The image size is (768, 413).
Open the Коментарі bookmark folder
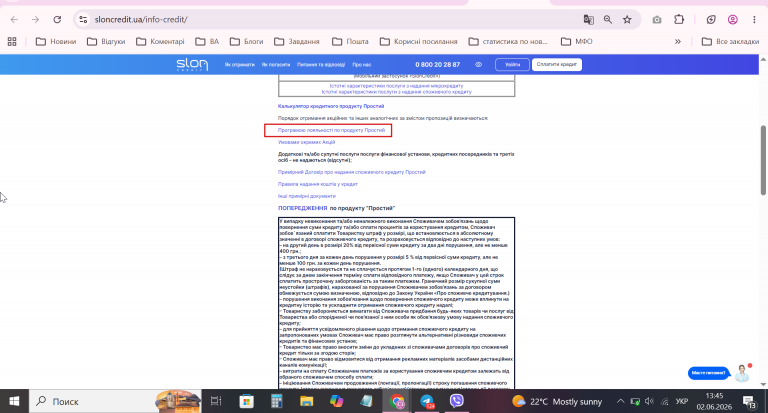tap(160, 42)
